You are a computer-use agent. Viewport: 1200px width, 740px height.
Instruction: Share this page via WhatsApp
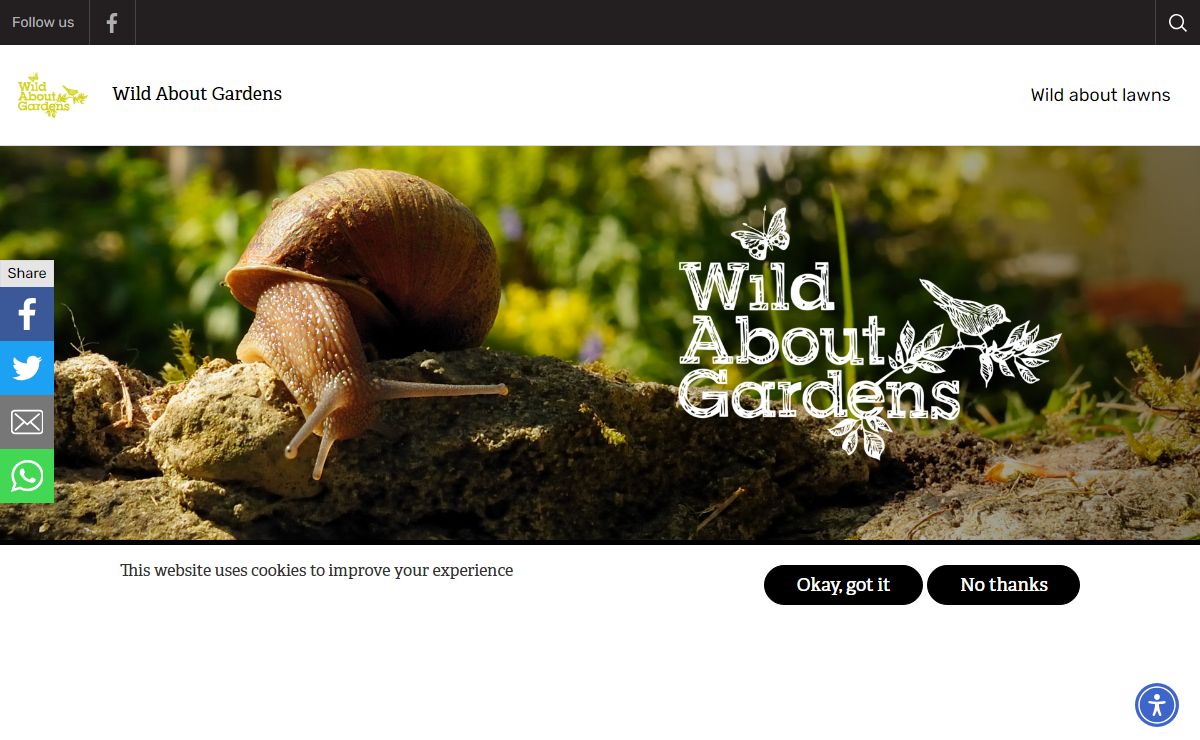pyautogui.click(x=27, y=476)
